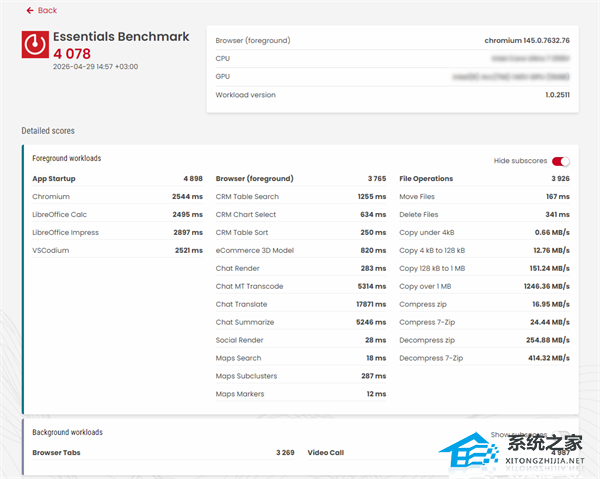Click the Maps Search row

301,358
